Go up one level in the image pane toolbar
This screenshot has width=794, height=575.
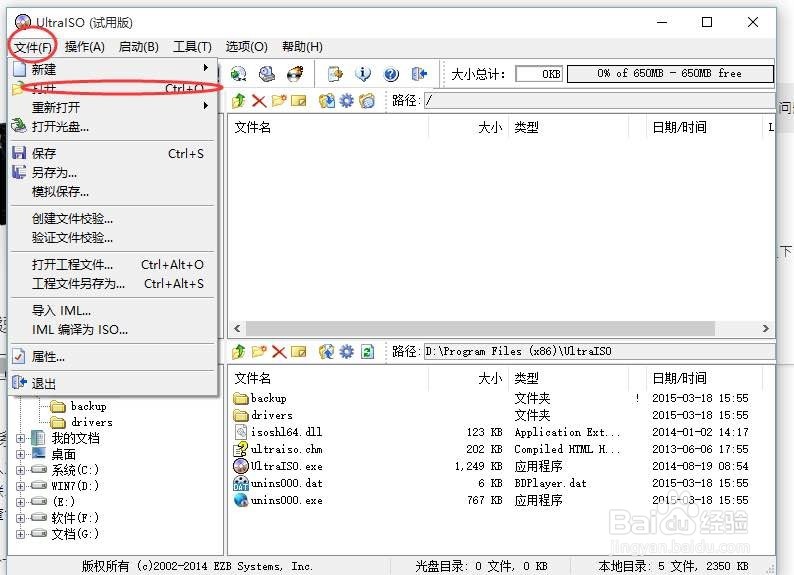click(239, 100)
